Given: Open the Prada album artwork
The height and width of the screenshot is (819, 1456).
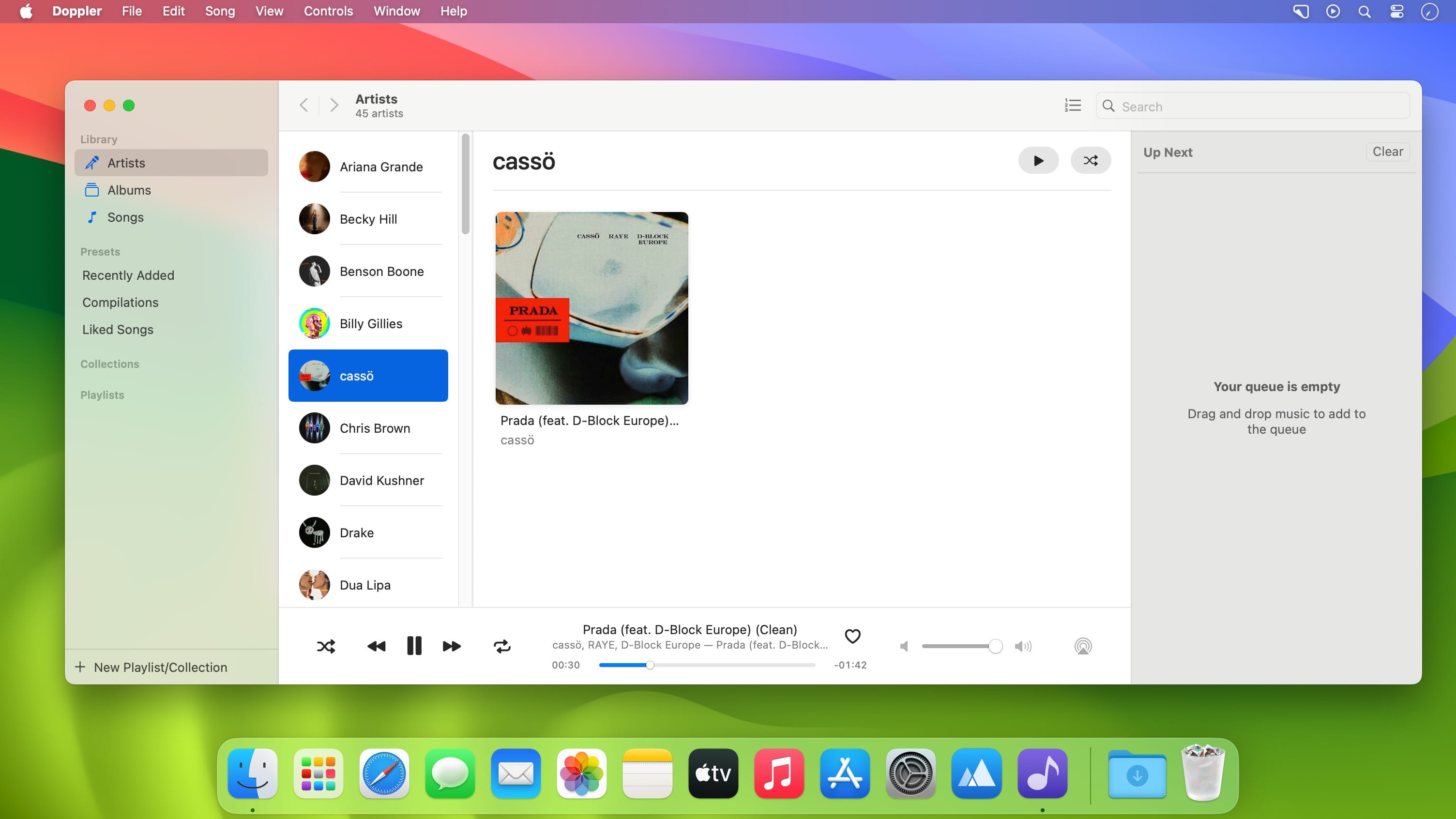Looking at the screenshot, I should (592, 308).
